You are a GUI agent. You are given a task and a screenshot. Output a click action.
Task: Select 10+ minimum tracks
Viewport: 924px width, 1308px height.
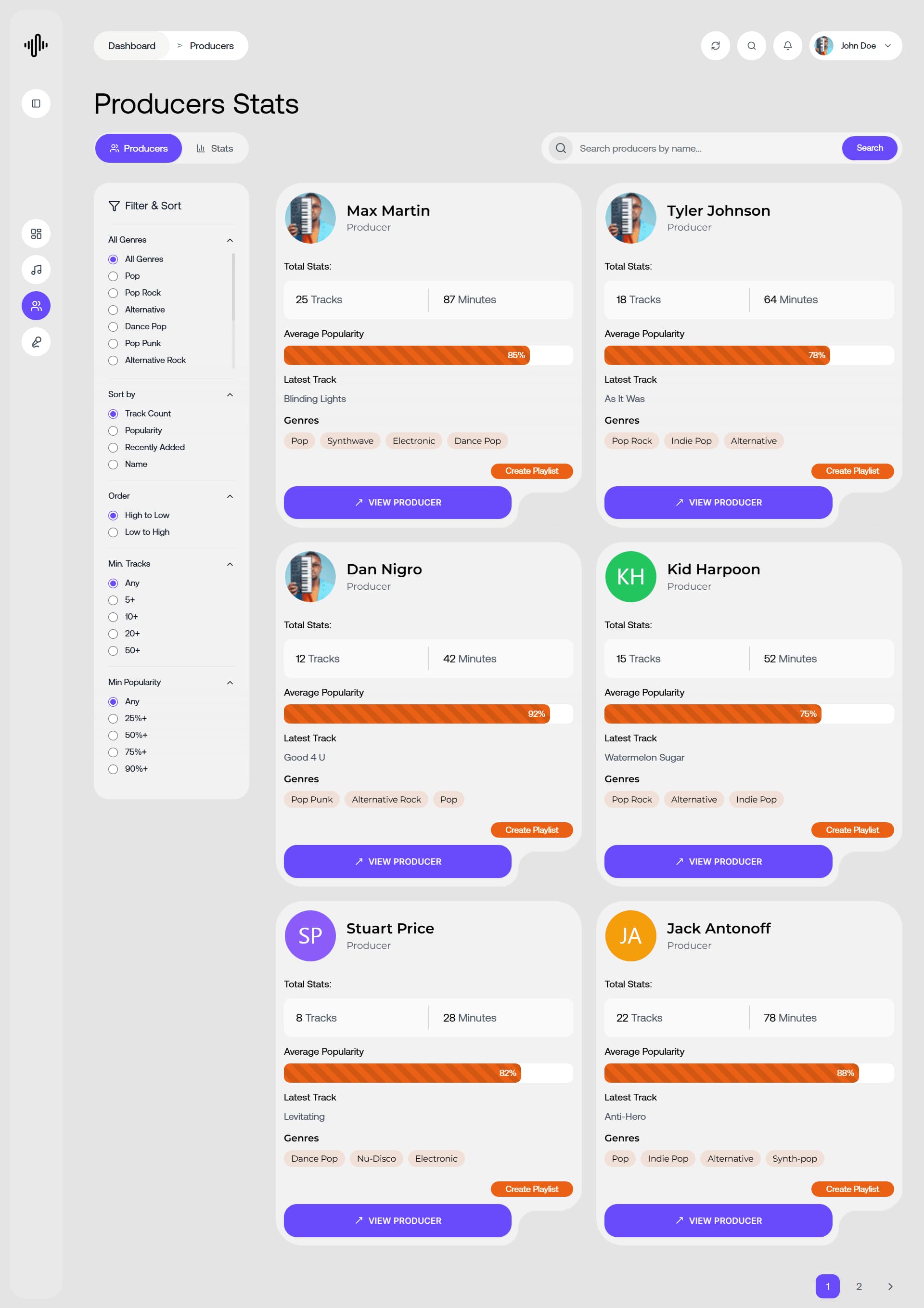click(113, 617)
